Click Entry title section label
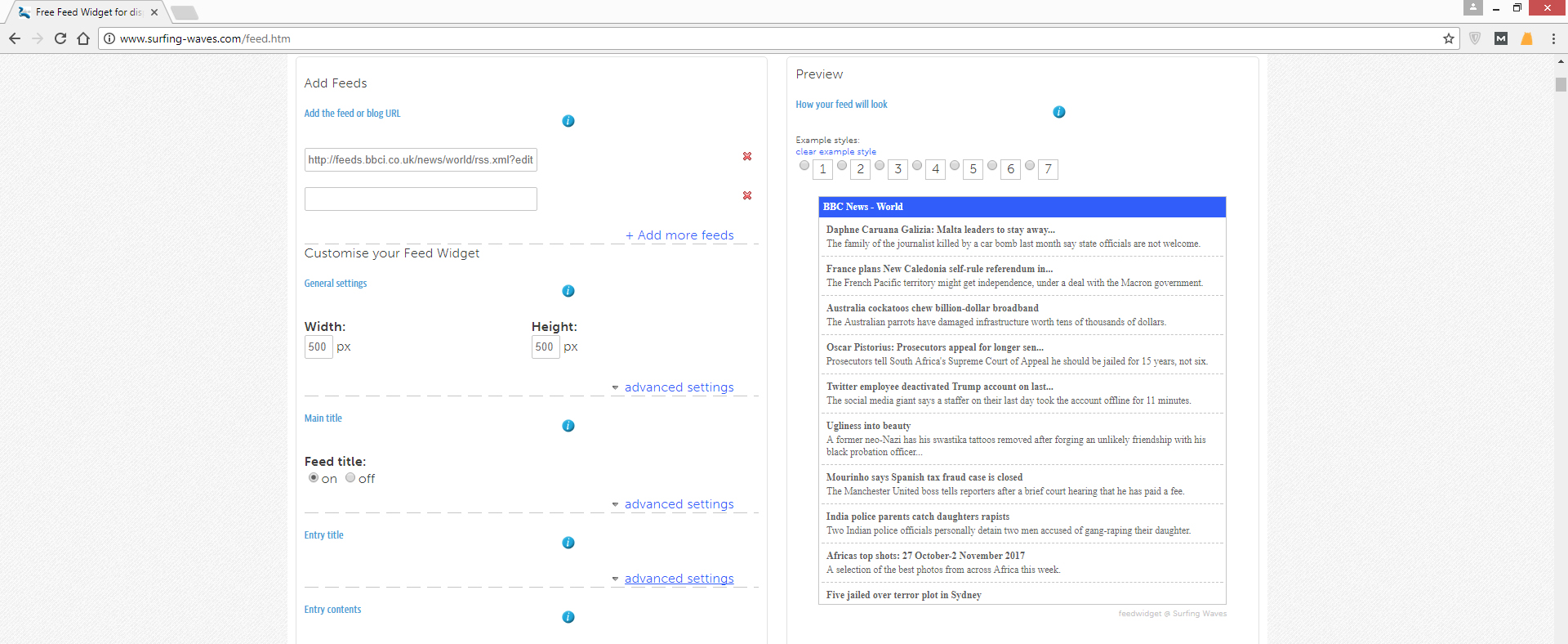The width and height of the screenshot is (1568, 644). [x=324, y=535]
